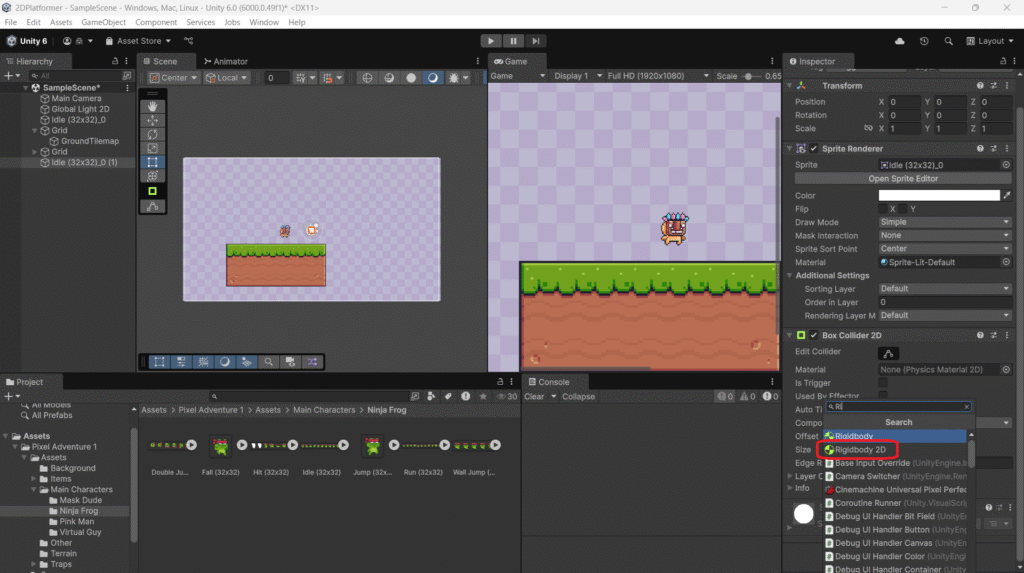This screenshot has height=573, width=1024.
Task: Click the Open Sprite Editor button
Action: (x=903, y=178)
